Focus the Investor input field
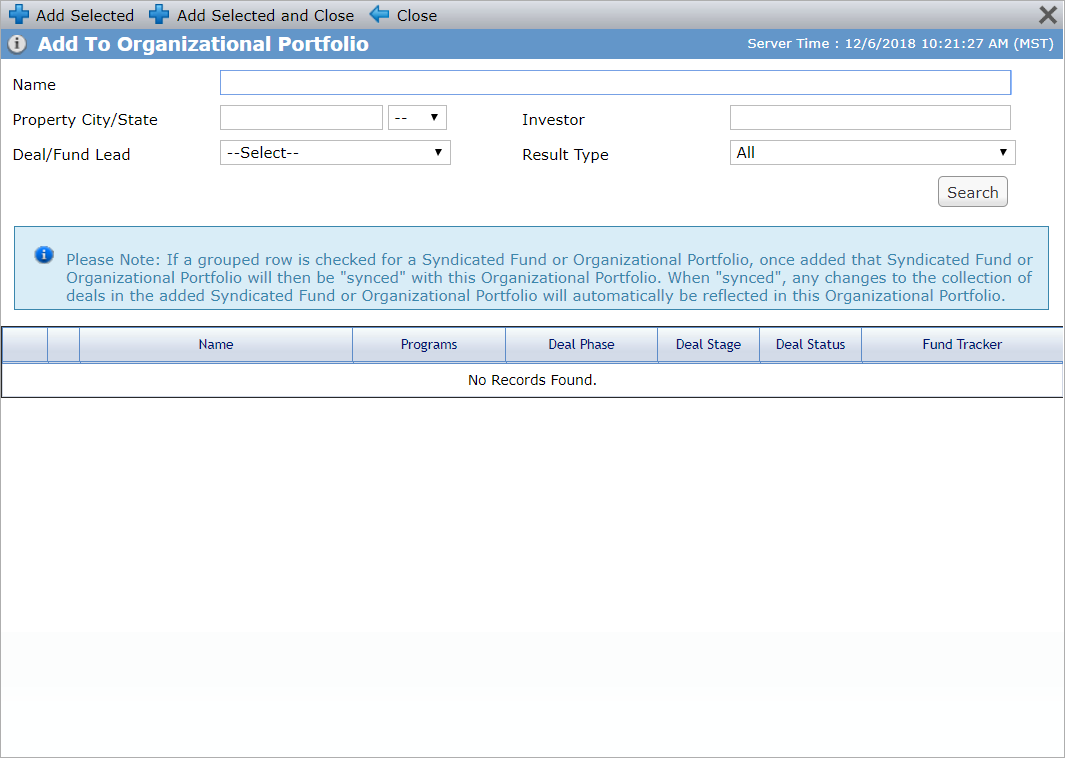The width and height of the screenshot is (1065, 758). point(870,118)
